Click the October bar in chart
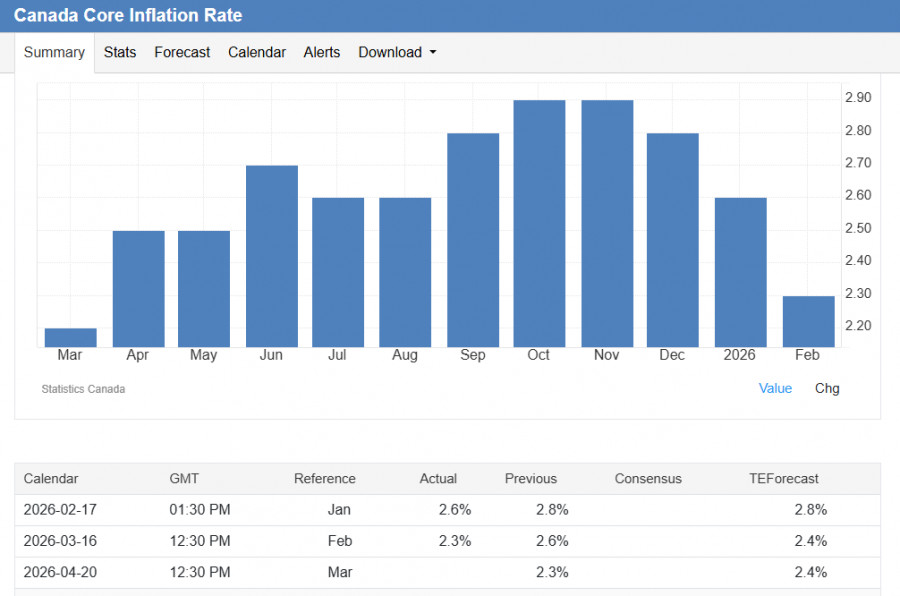Screen dimensions: 900x596 (539, 223)
